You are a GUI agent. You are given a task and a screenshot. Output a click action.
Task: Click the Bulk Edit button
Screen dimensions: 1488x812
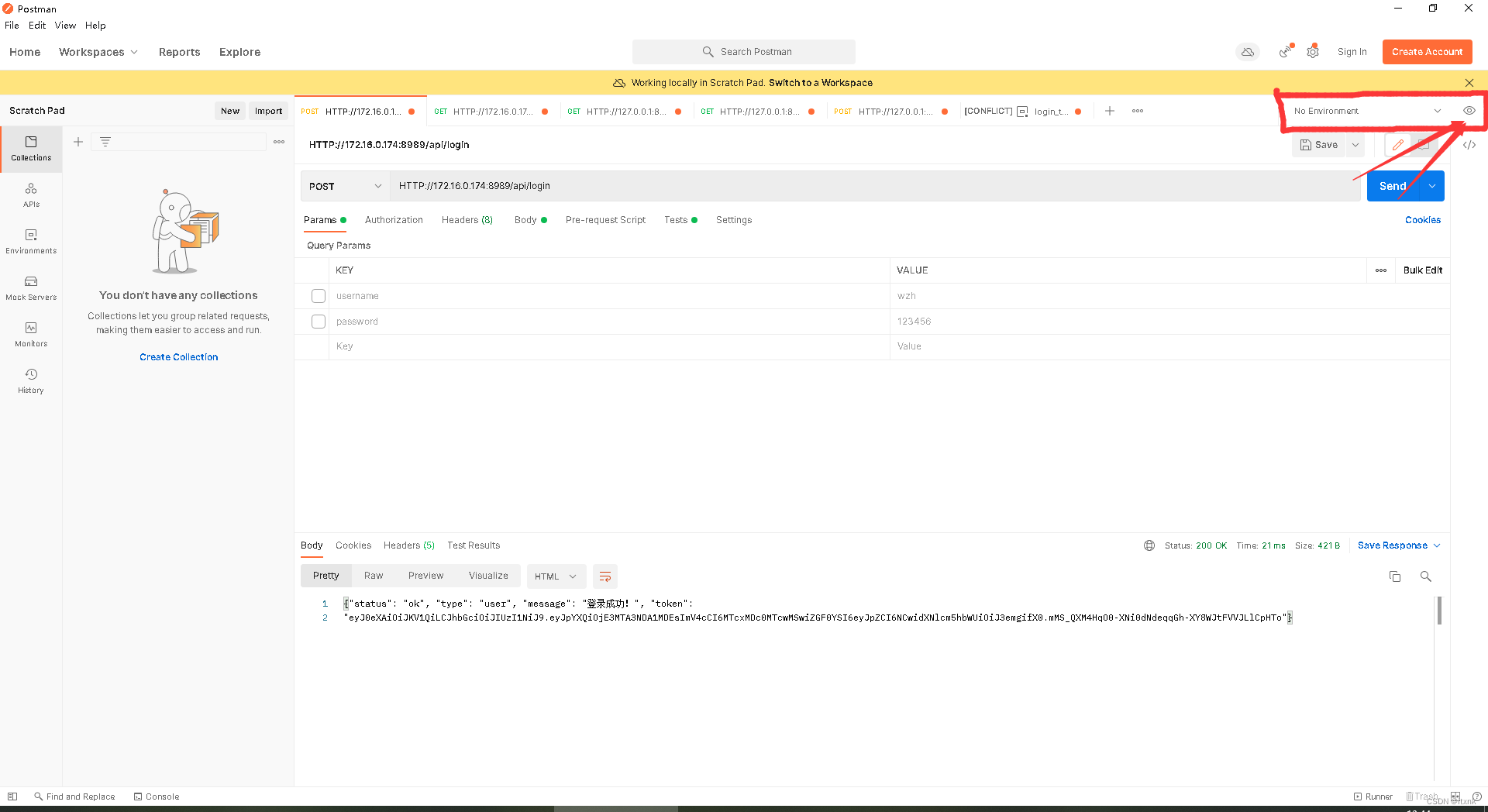[1423, 270]
